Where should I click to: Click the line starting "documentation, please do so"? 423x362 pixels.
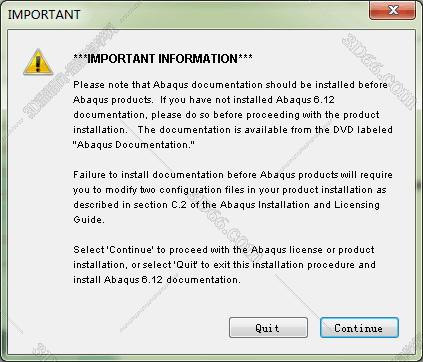[x=226, y=115]
